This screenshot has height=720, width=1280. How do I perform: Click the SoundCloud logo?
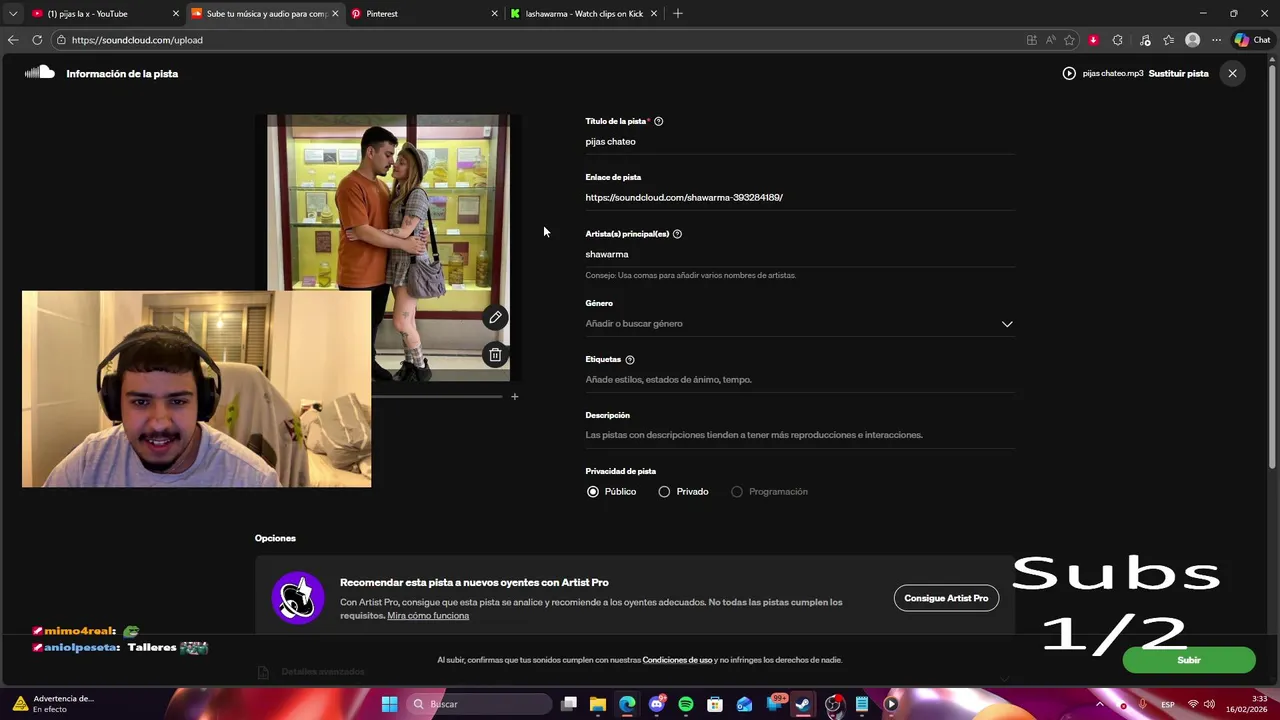(40, 72)
